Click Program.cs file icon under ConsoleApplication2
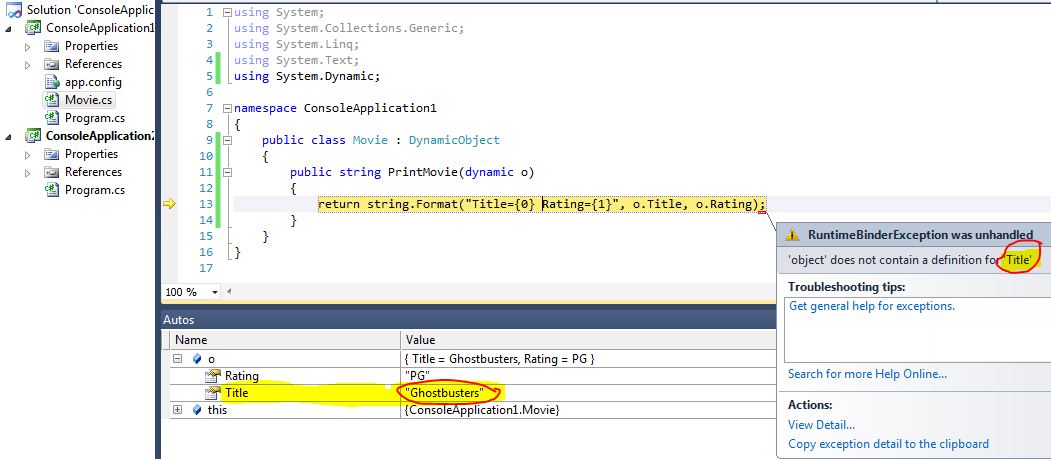 pos(52,190)
